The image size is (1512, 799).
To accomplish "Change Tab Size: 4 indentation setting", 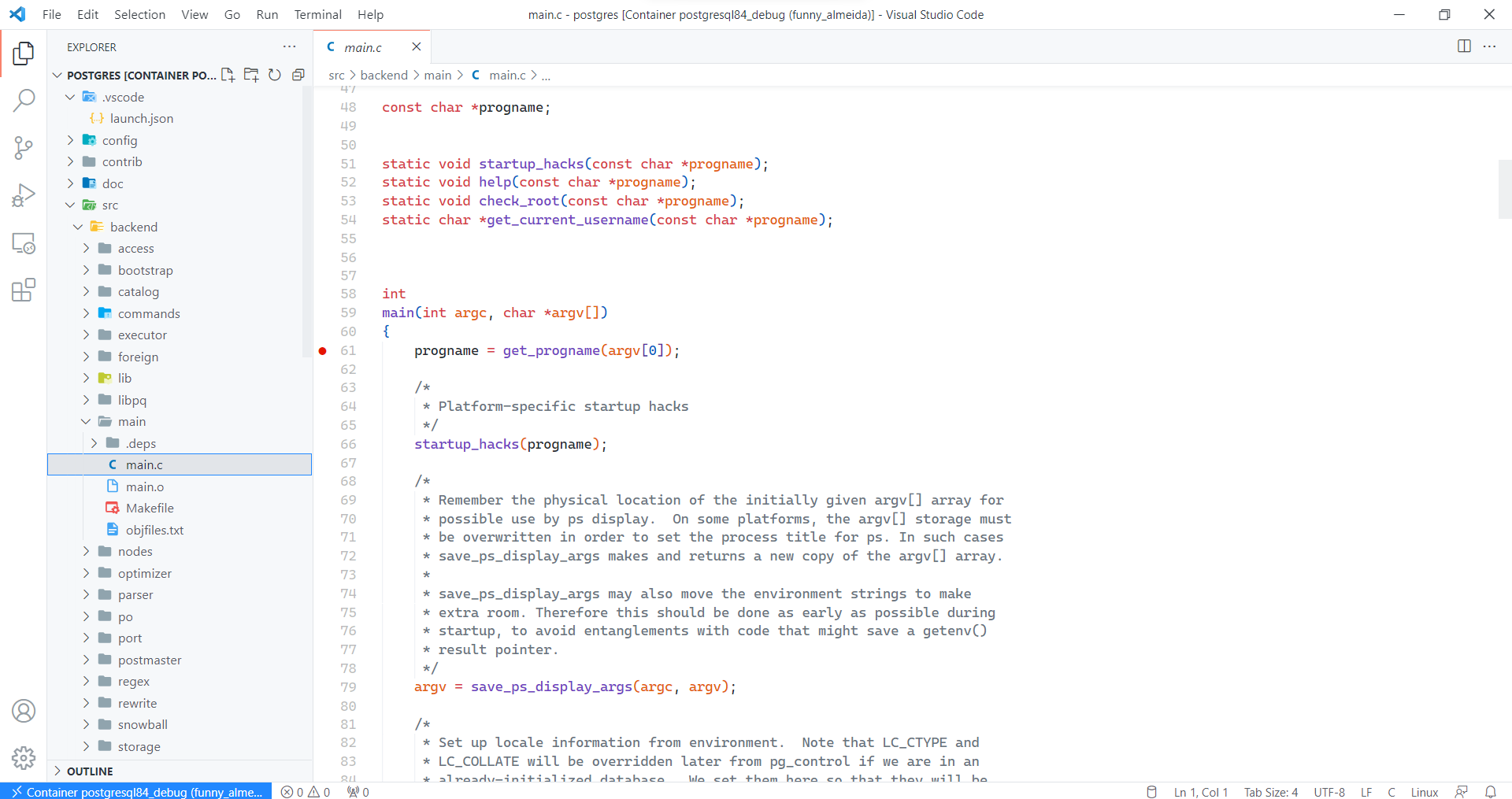I will click(x=1271, y=792).
